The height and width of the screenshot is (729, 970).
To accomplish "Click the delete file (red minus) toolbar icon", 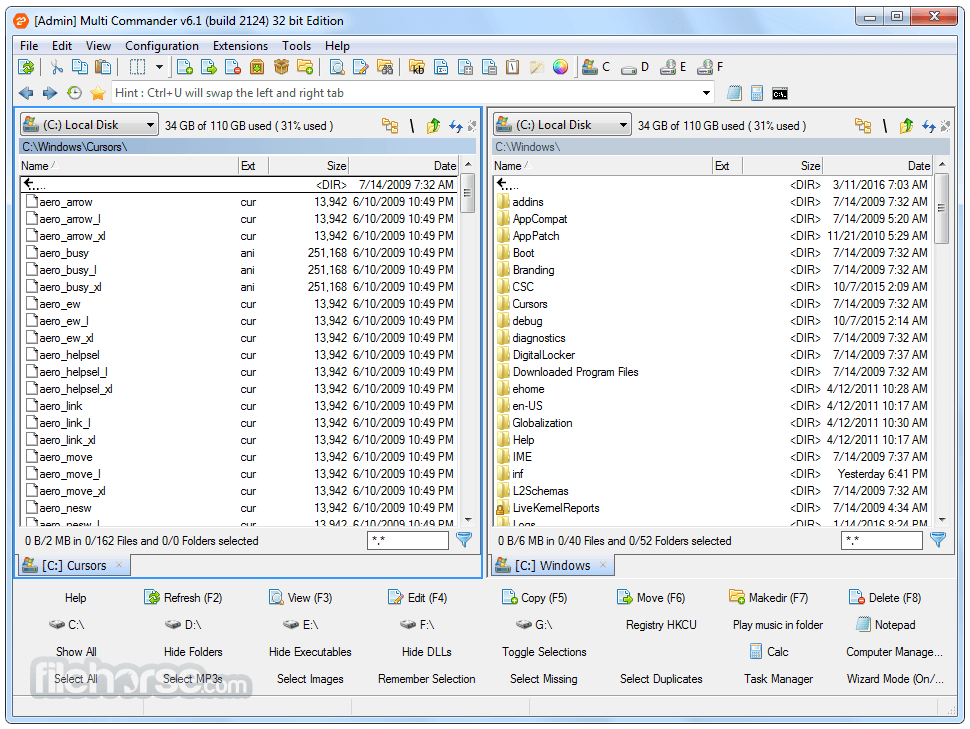I will click(233, 67).
